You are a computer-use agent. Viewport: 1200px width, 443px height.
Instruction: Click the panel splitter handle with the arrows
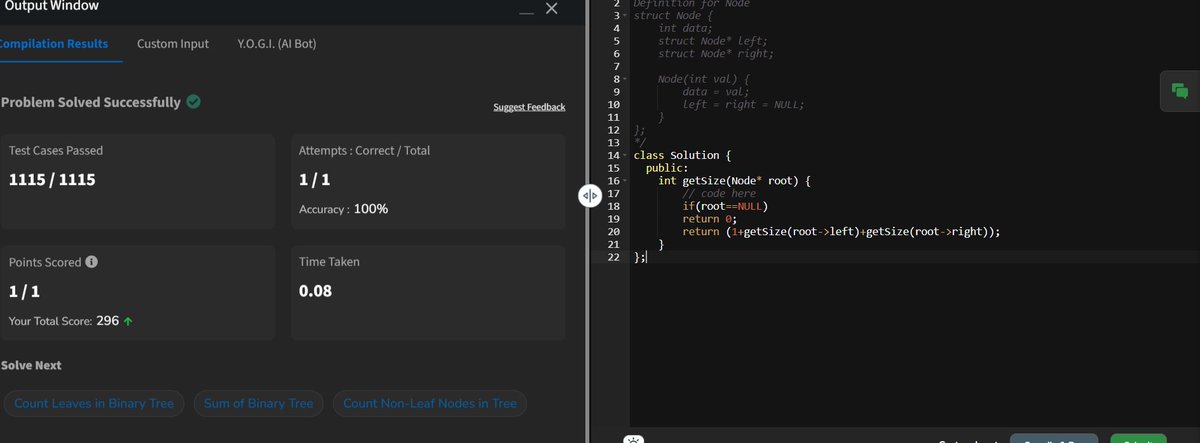[x=590, y=196]
